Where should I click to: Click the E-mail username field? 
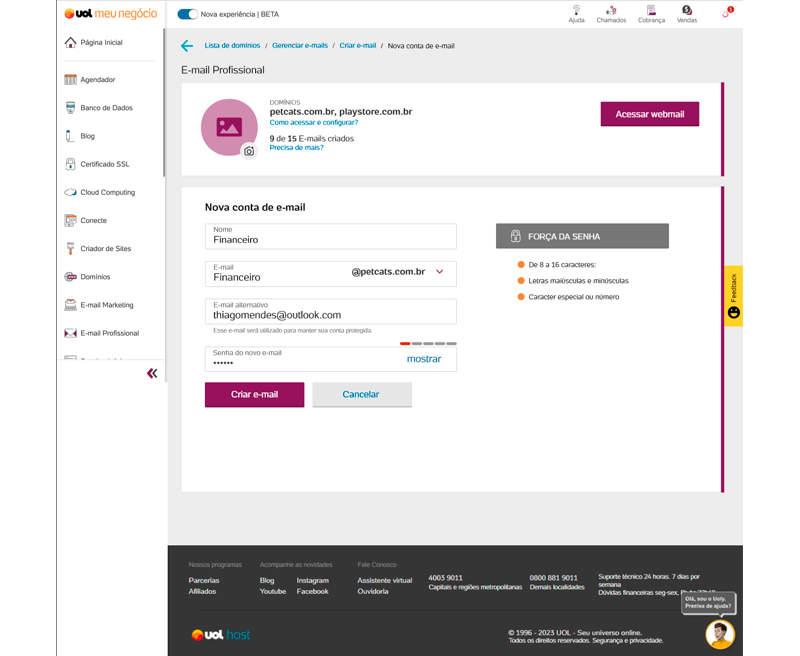(x=278, y=274)
